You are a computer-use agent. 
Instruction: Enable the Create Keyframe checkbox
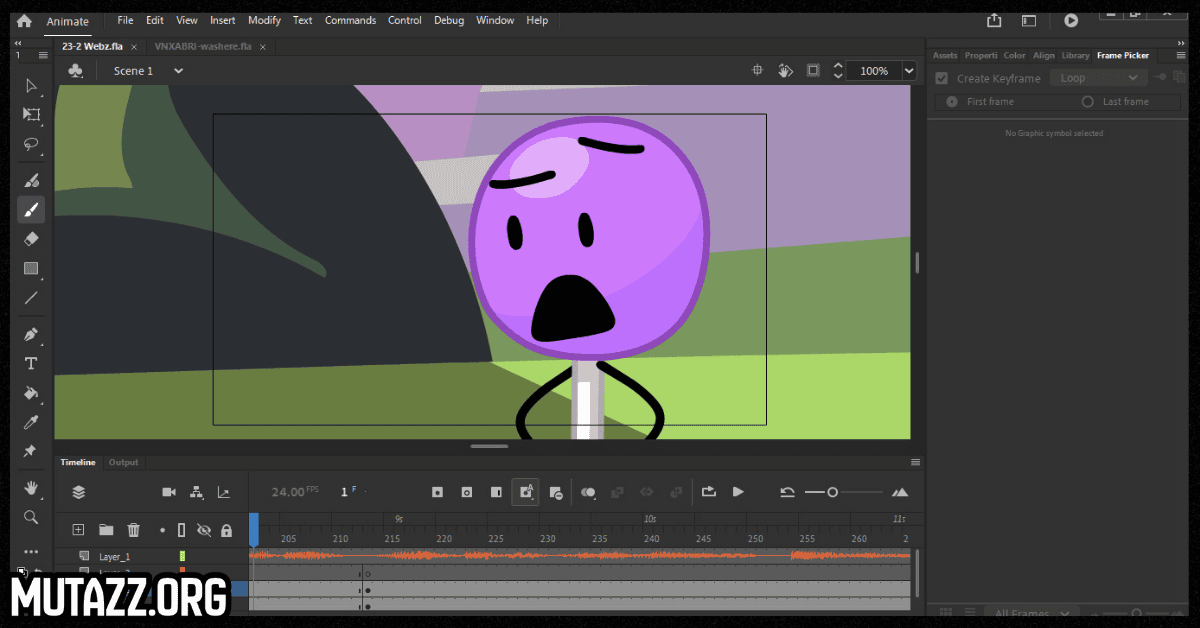coord(941,78)
